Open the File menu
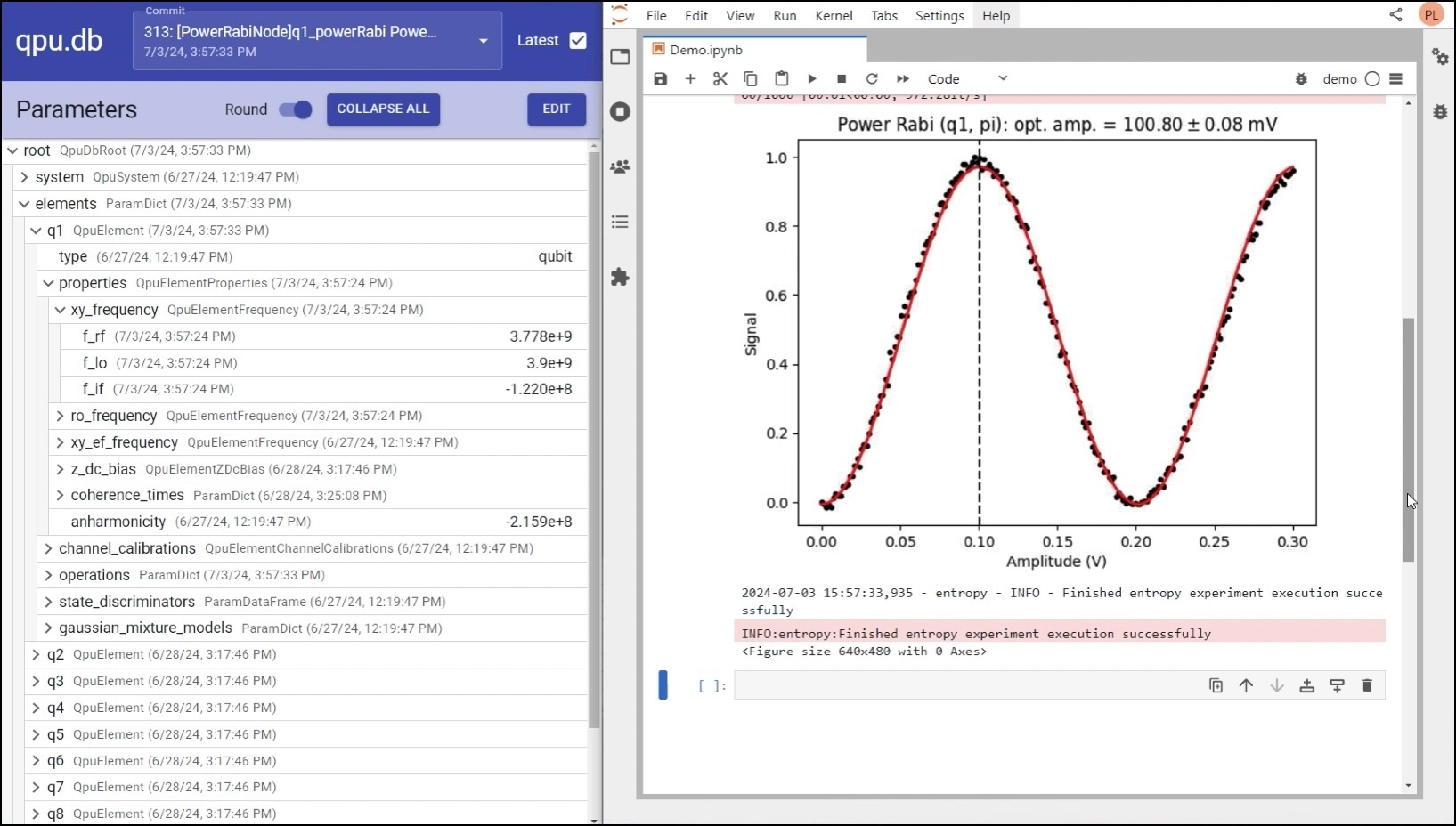 (656, 15)
